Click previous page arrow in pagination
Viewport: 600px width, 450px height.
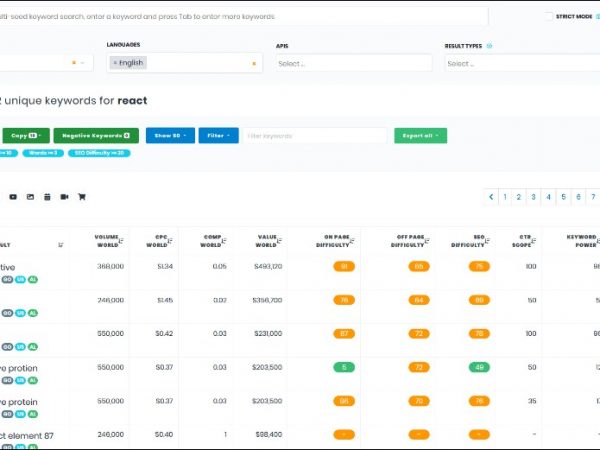[x=491, y=197]
